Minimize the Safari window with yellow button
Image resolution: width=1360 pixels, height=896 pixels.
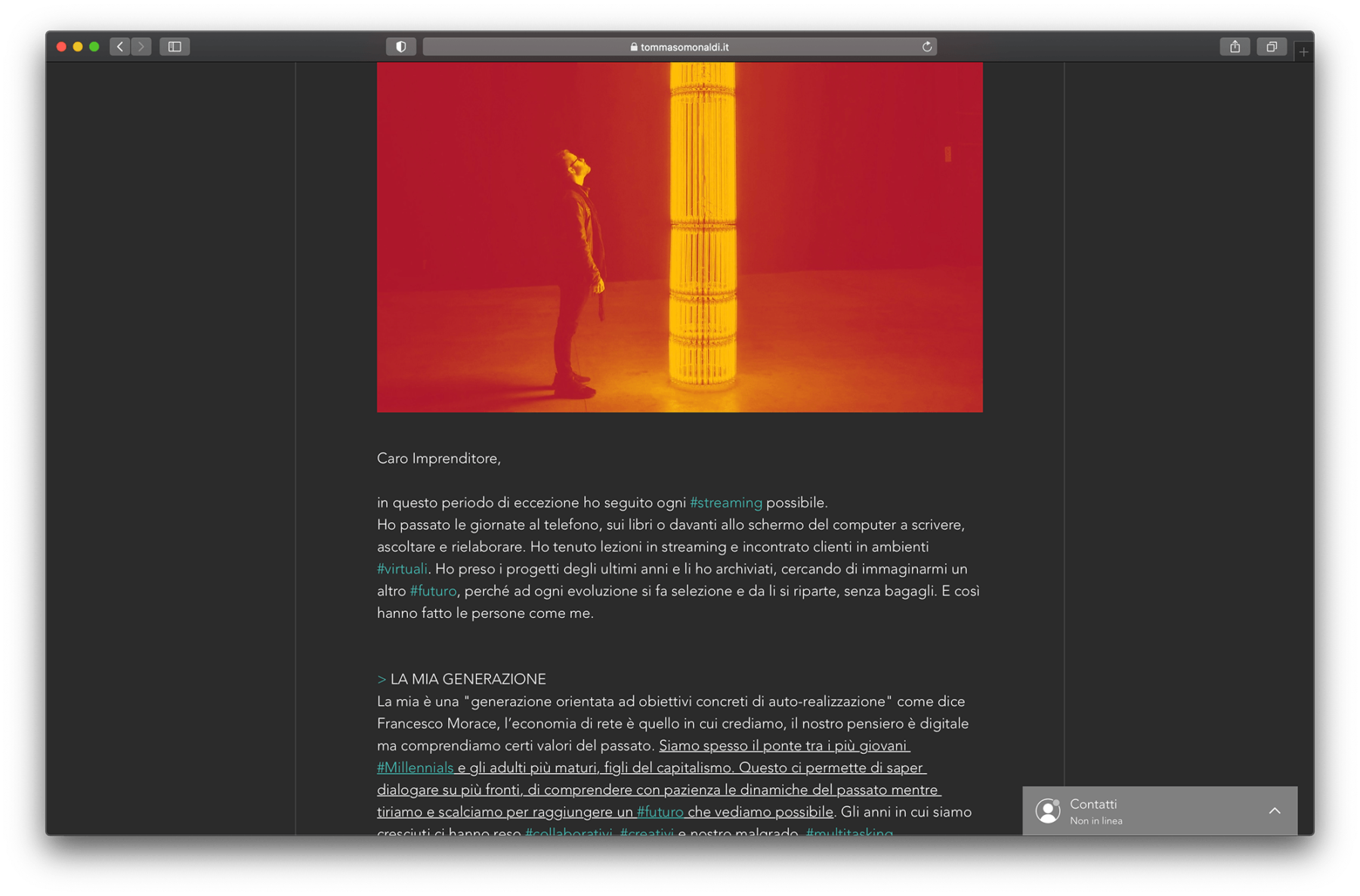point(78,47)
